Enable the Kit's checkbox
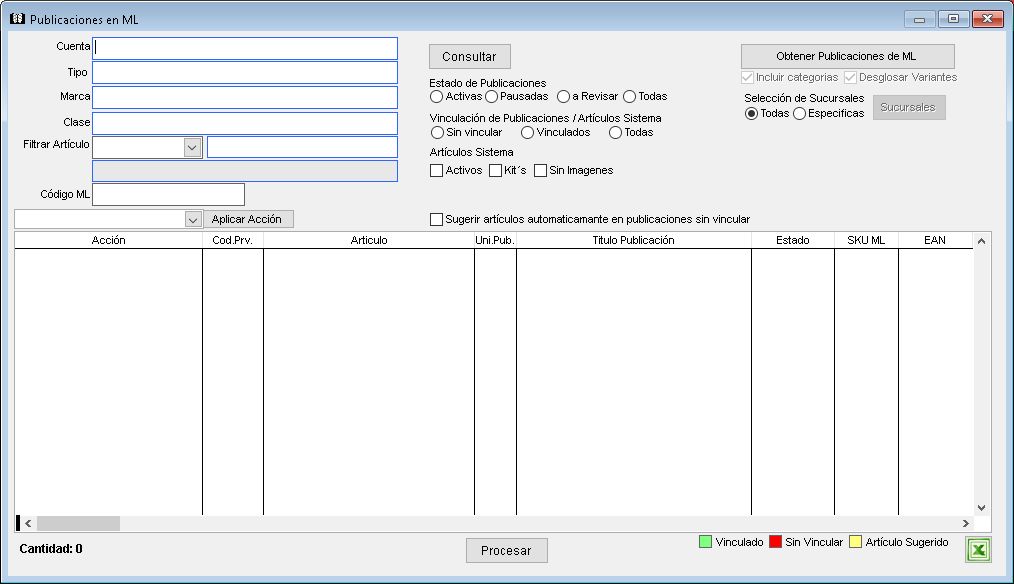The image size is (1014, 584). point(495,171)
